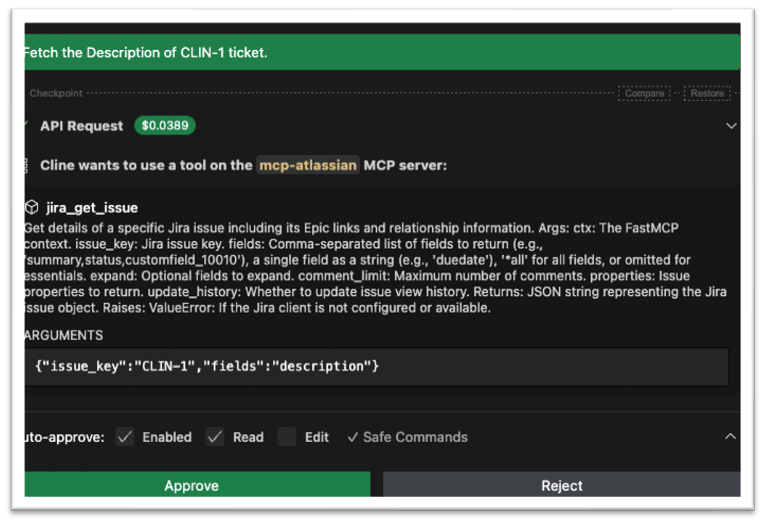Viewport: 766px width, 524px height.
Task: Click the ARGUMENTS section heading
Action: click(64, 335)
